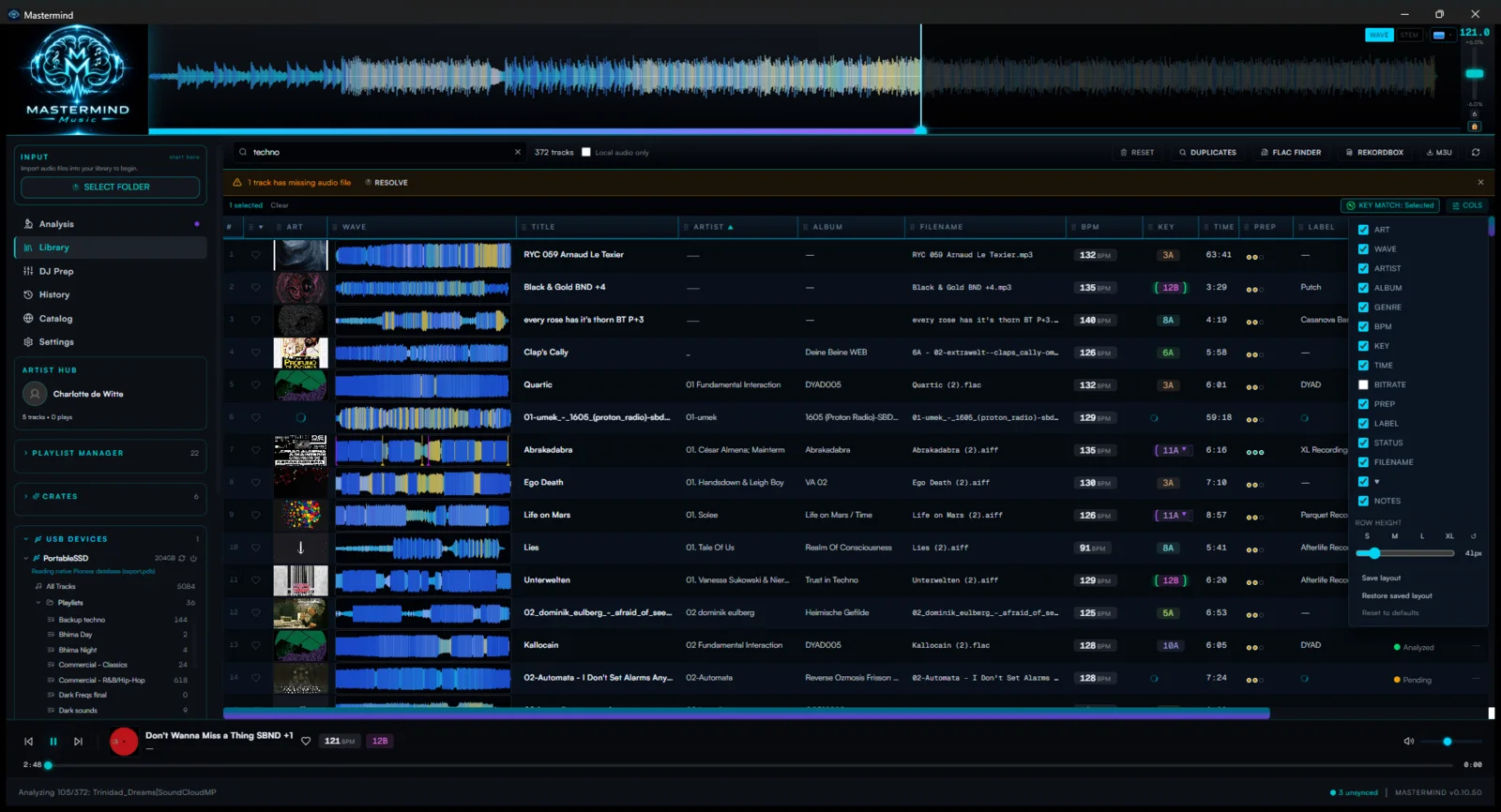Click the warning triangle icon
The image size is (1501, 812).
click(x=237, y=182)
